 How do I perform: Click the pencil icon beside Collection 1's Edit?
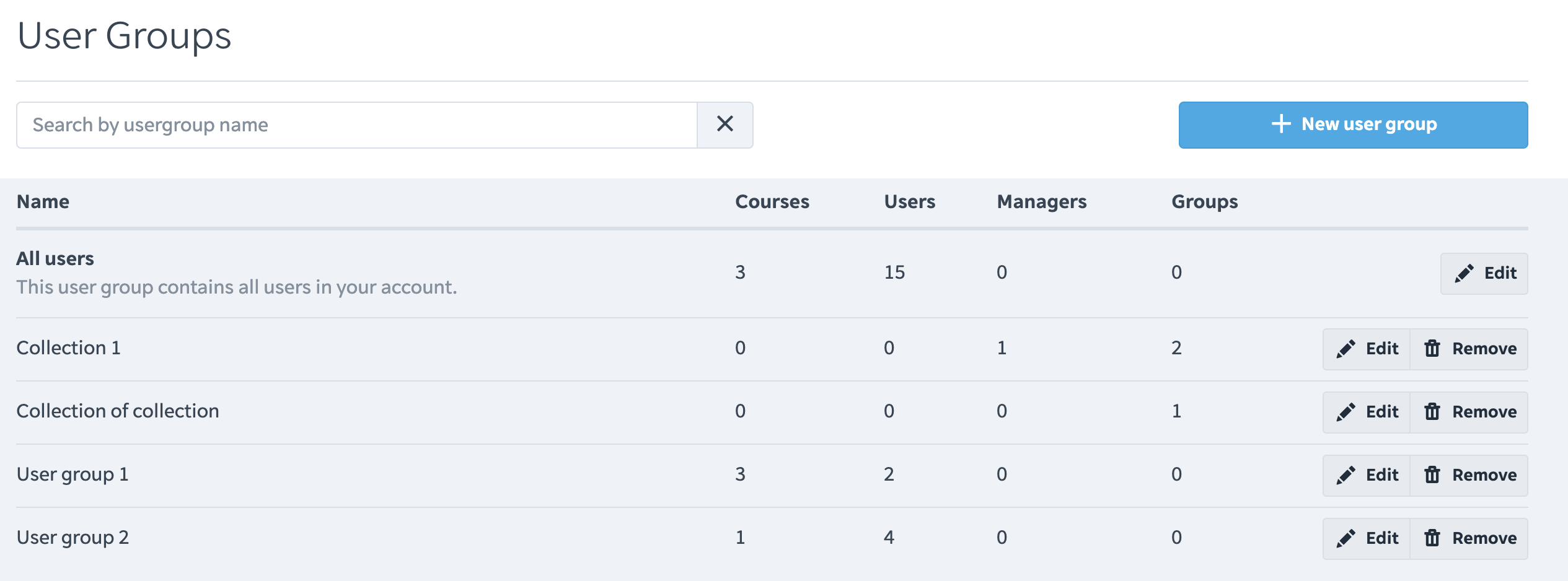[1345, 349]
